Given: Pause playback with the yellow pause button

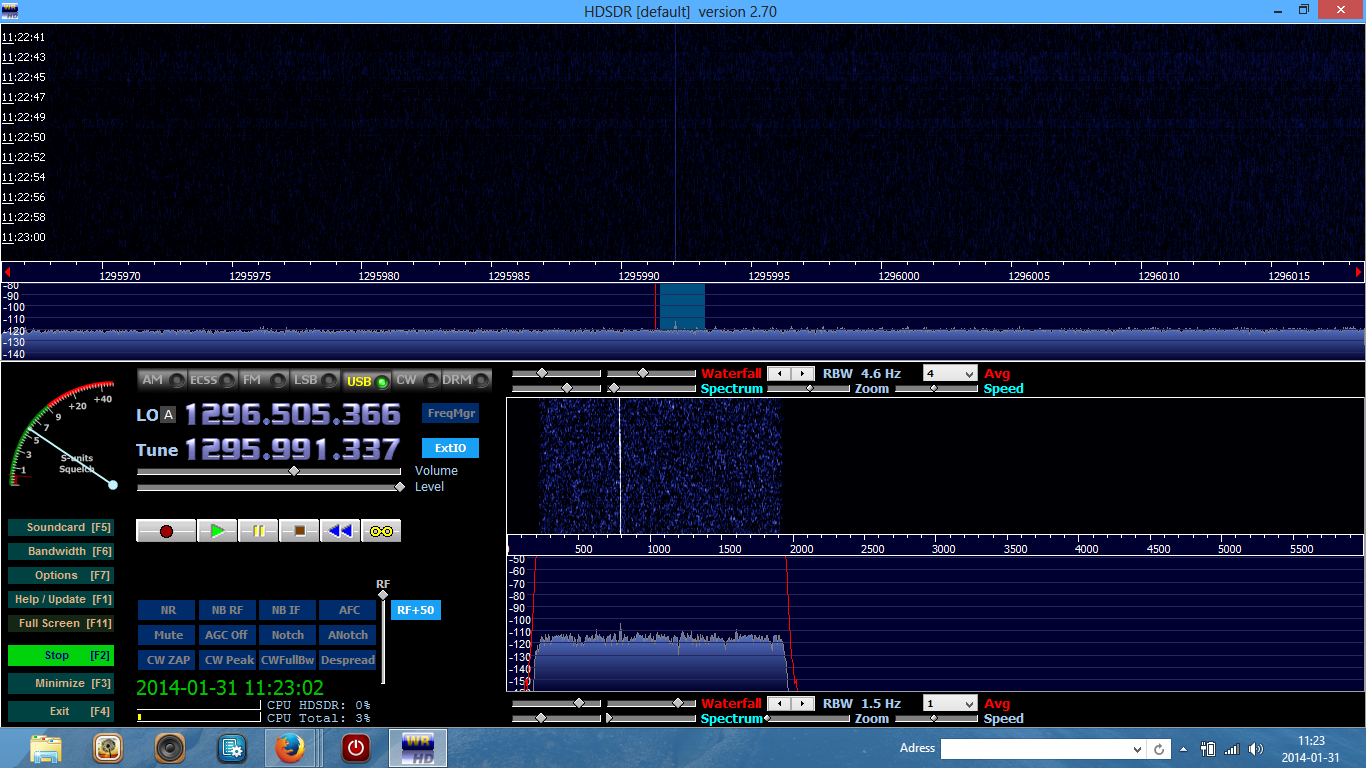Looking at the screenshot, I should point(258,531).
